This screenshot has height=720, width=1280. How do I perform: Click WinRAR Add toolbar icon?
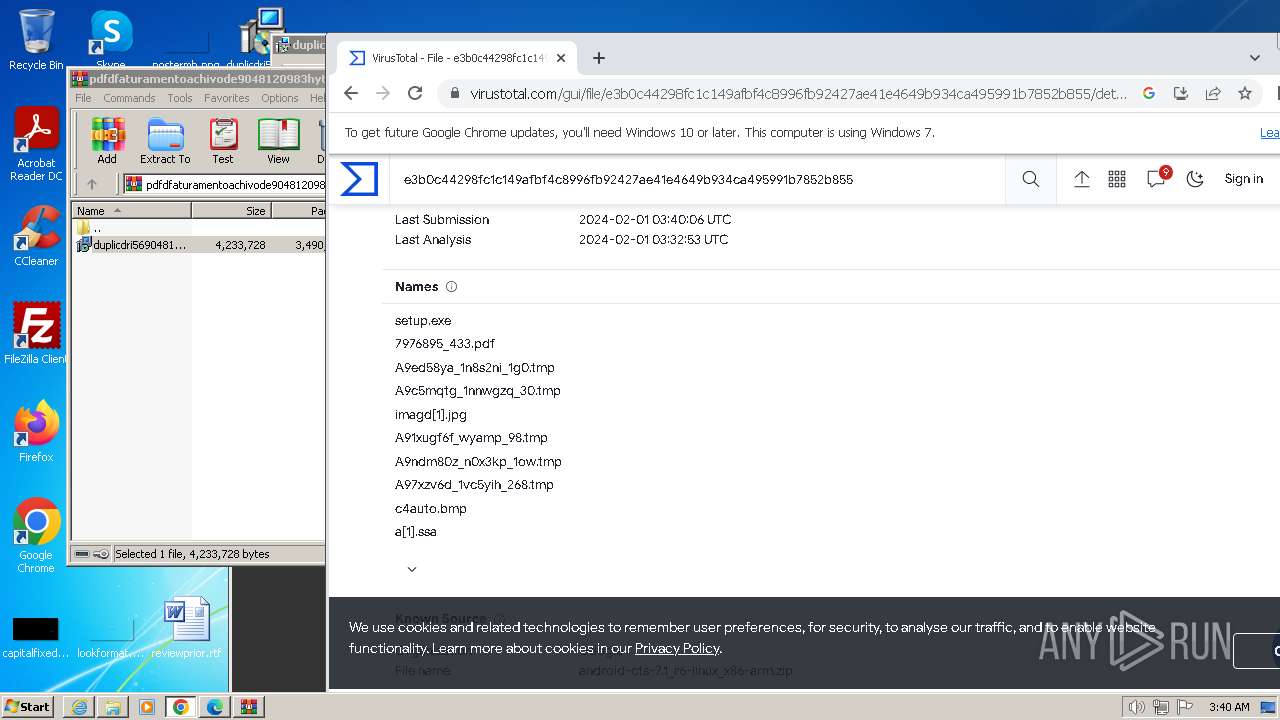(107, 140)
